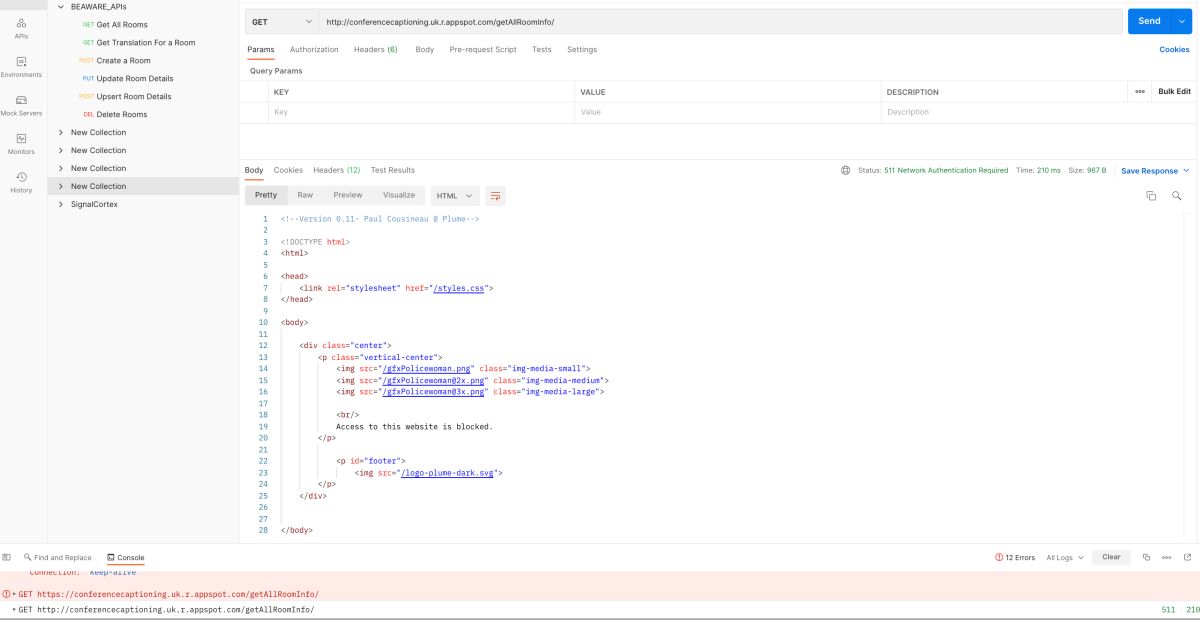
Task: Open Get Translation For a Room request
Action: [146, 42]
